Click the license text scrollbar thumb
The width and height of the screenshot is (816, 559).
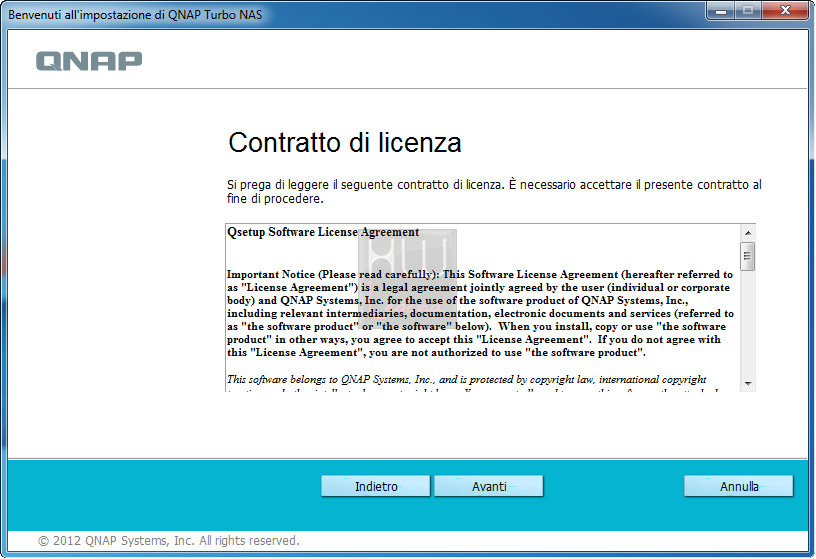point(748,256)
